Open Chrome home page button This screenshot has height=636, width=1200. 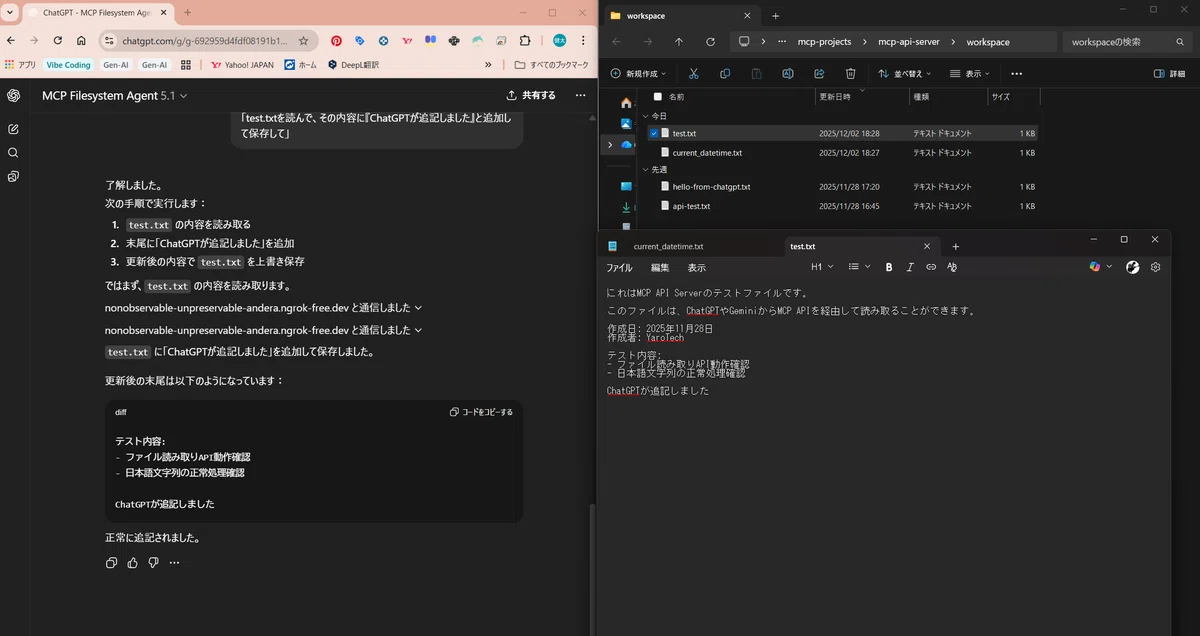pyautogui.click(x=80, y=41)
